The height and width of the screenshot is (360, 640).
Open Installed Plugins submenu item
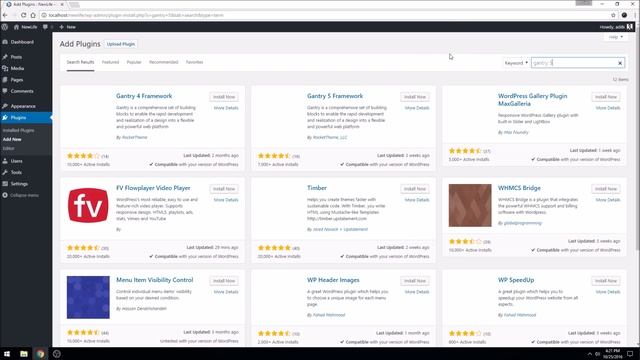[x=18, y=131]
